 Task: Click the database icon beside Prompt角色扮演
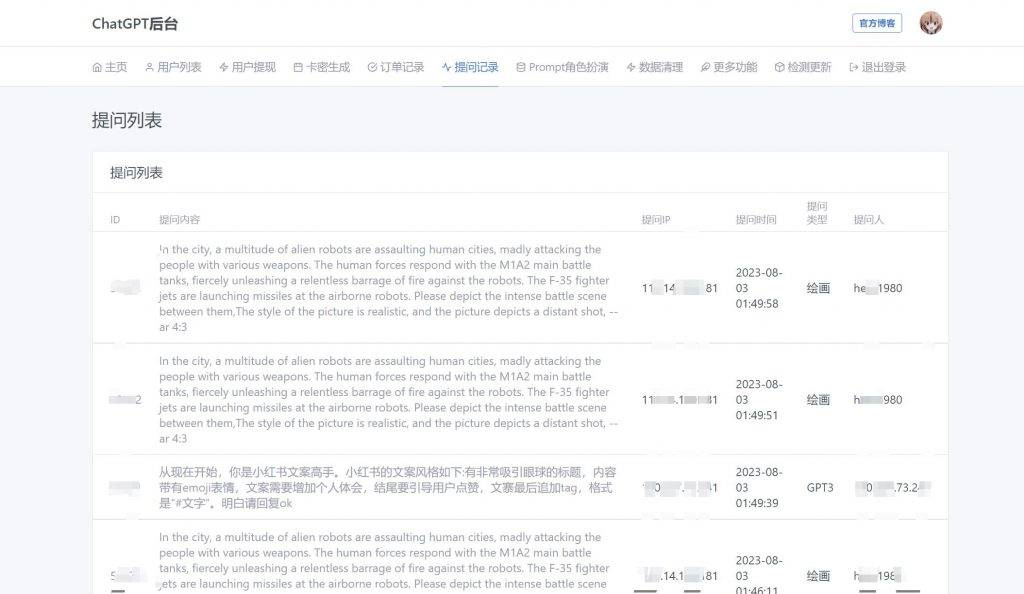coord(520,67)
